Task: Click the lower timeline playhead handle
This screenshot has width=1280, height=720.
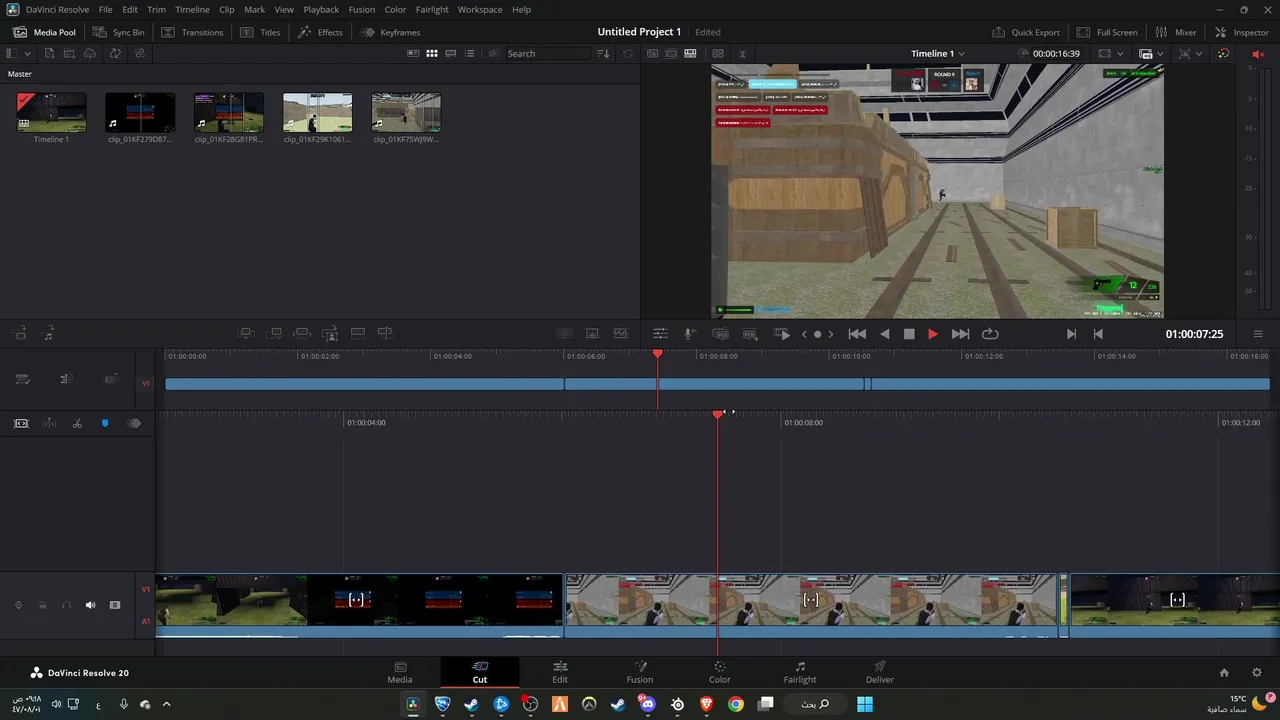Action: coord(718,413)
